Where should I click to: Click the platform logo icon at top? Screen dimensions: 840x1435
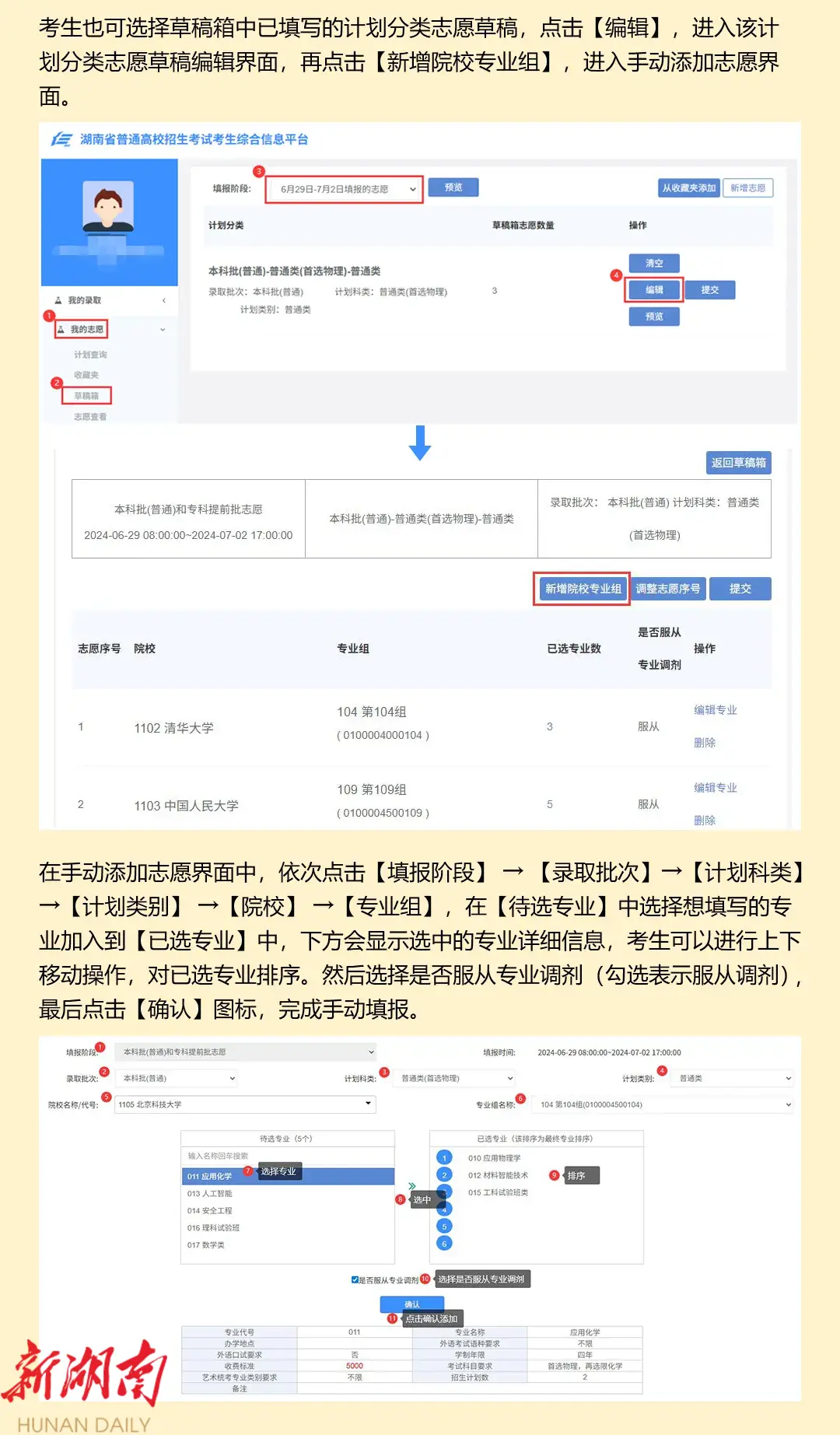[x=61, y=139]
